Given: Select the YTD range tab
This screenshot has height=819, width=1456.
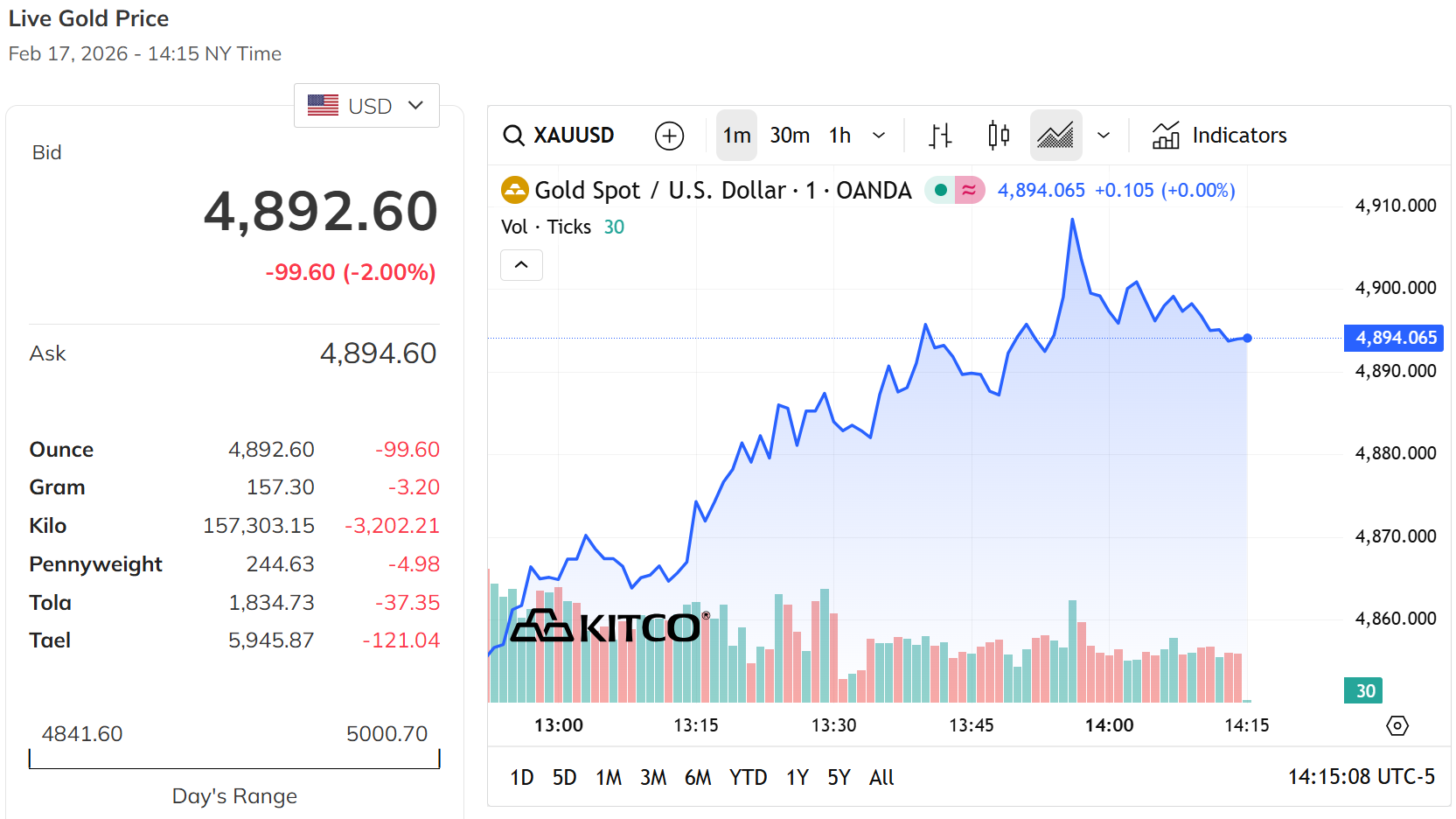Looking at the screenshot, I should tap(748, 777).
